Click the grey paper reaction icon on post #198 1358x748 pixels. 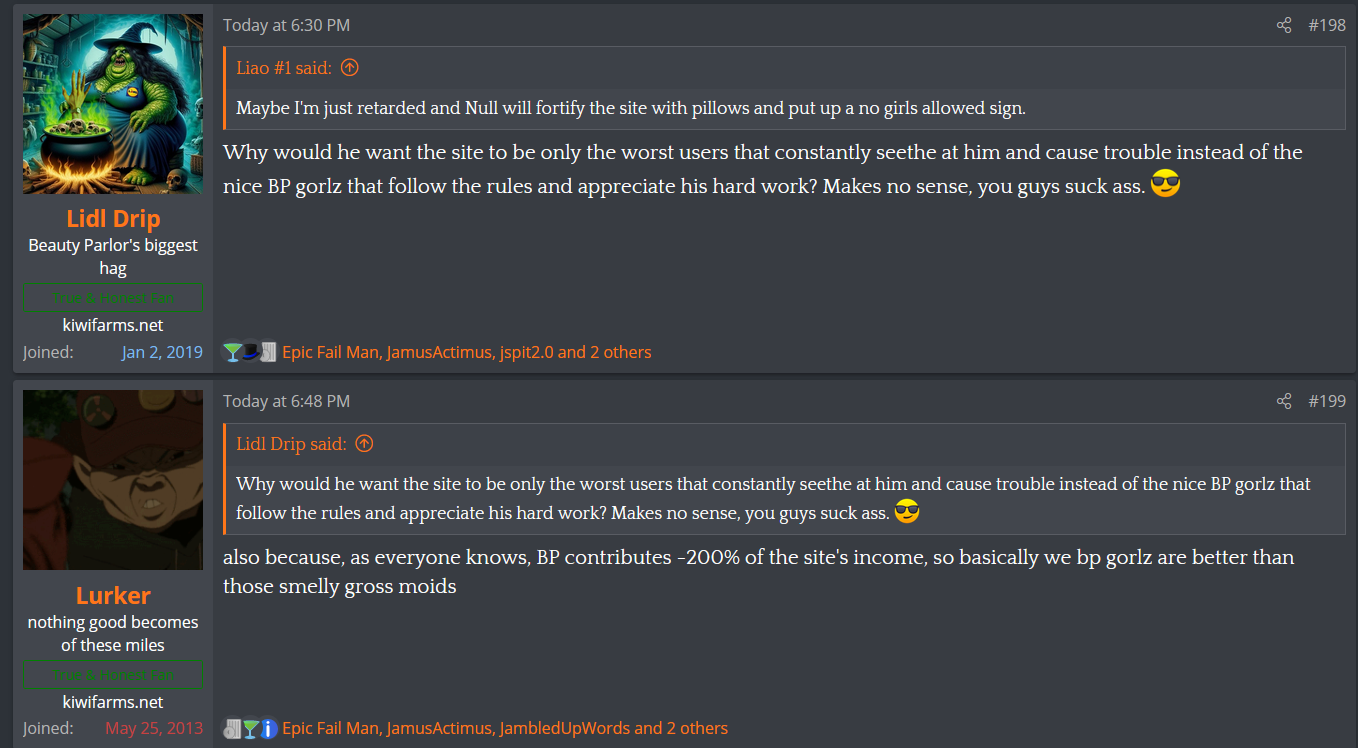click(268, 352)
